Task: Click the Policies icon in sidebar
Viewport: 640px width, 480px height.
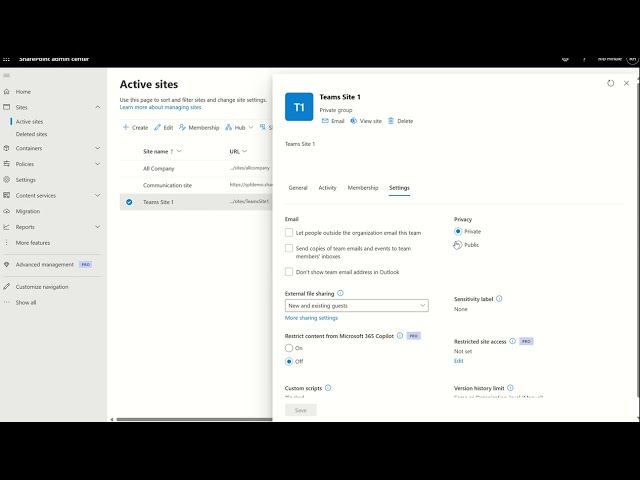Action: pos(7,164)
